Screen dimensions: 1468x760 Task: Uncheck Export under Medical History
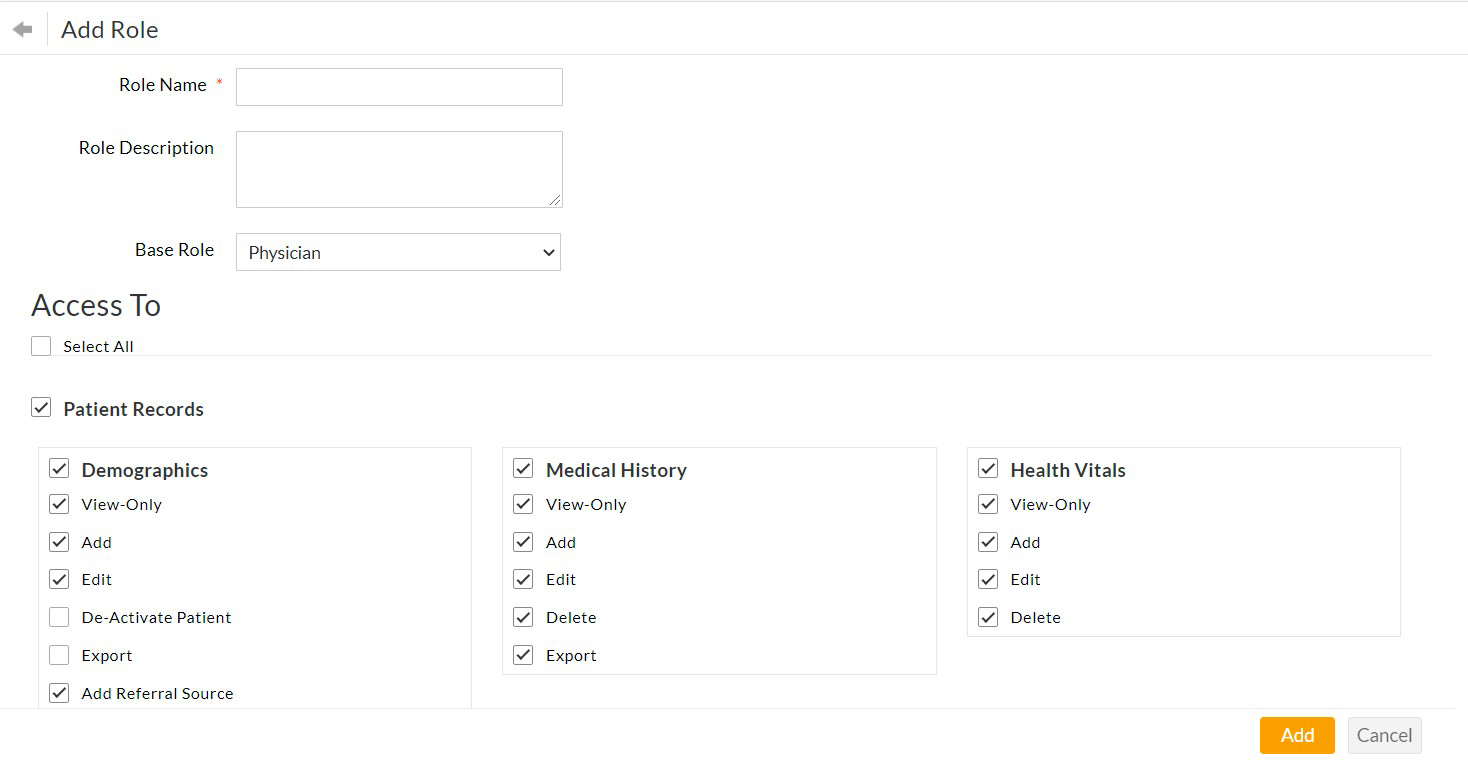(523, 655)
